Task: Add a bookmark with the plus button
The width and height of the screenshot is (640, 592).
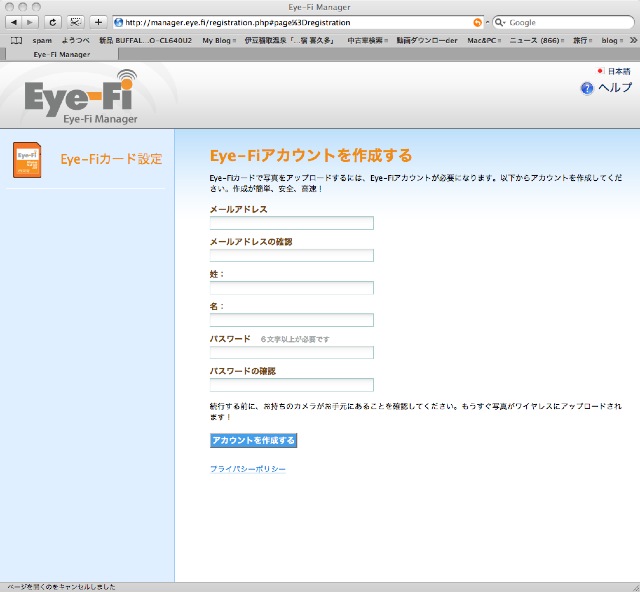Action: 98,22
